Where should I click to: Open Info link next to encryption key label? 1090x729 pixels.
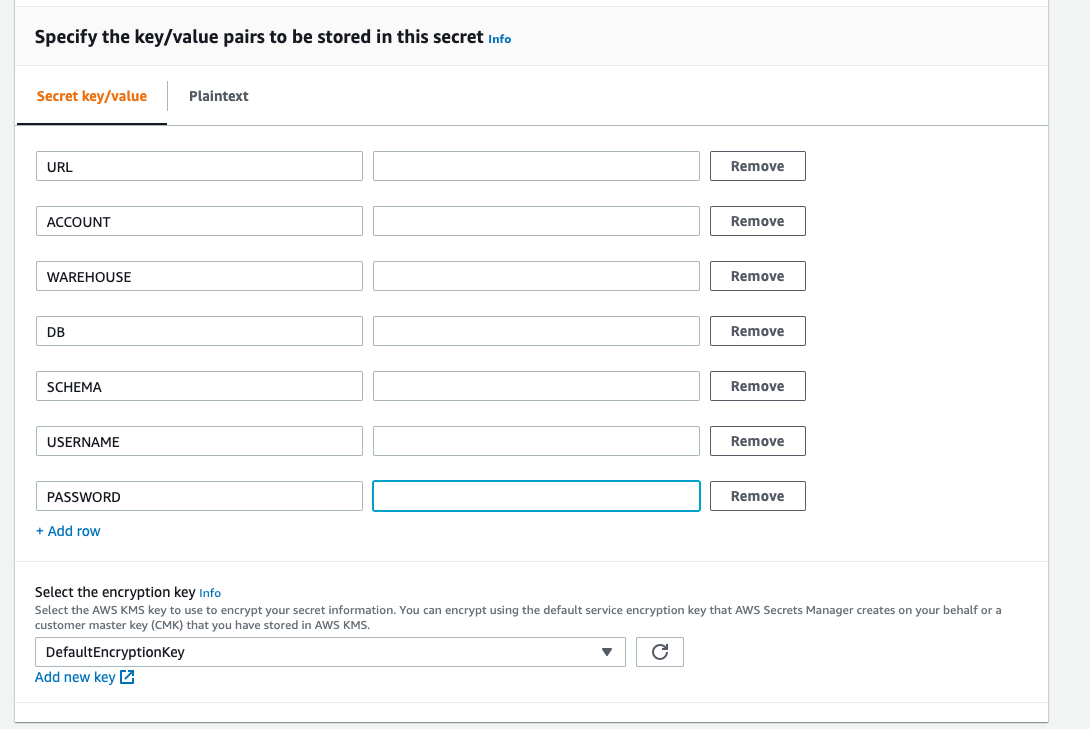[x=210, y=593]
